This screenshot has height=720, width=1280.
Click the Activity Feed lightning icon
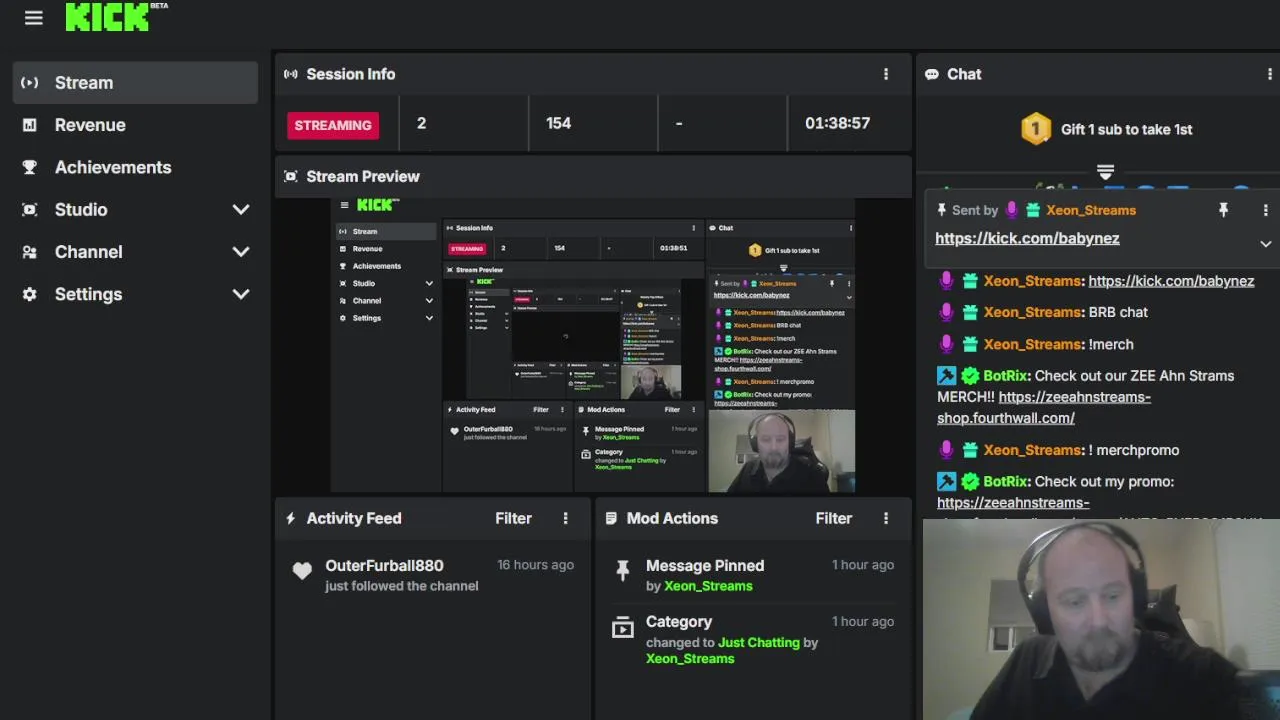pos(291,518)
